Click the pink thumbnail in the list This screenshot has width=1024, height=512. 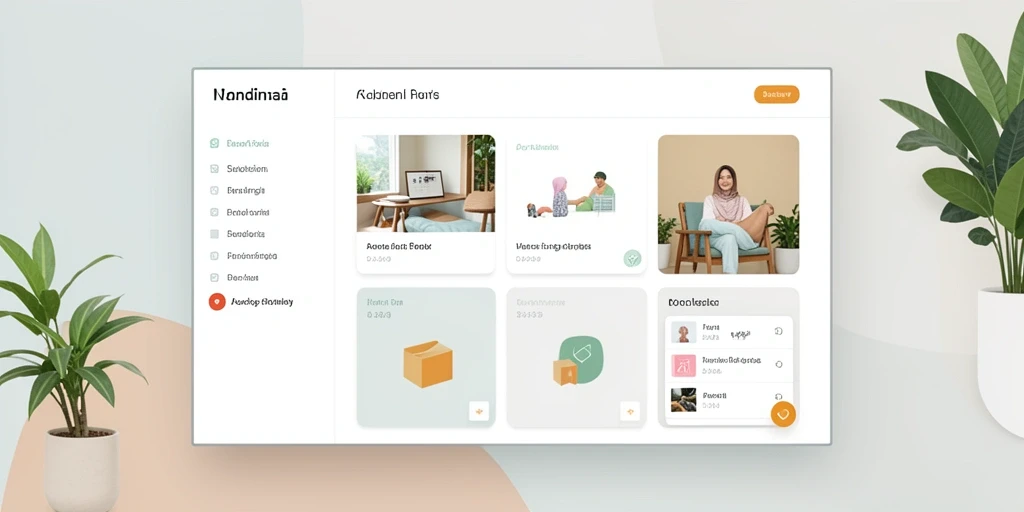coord(684,365)
